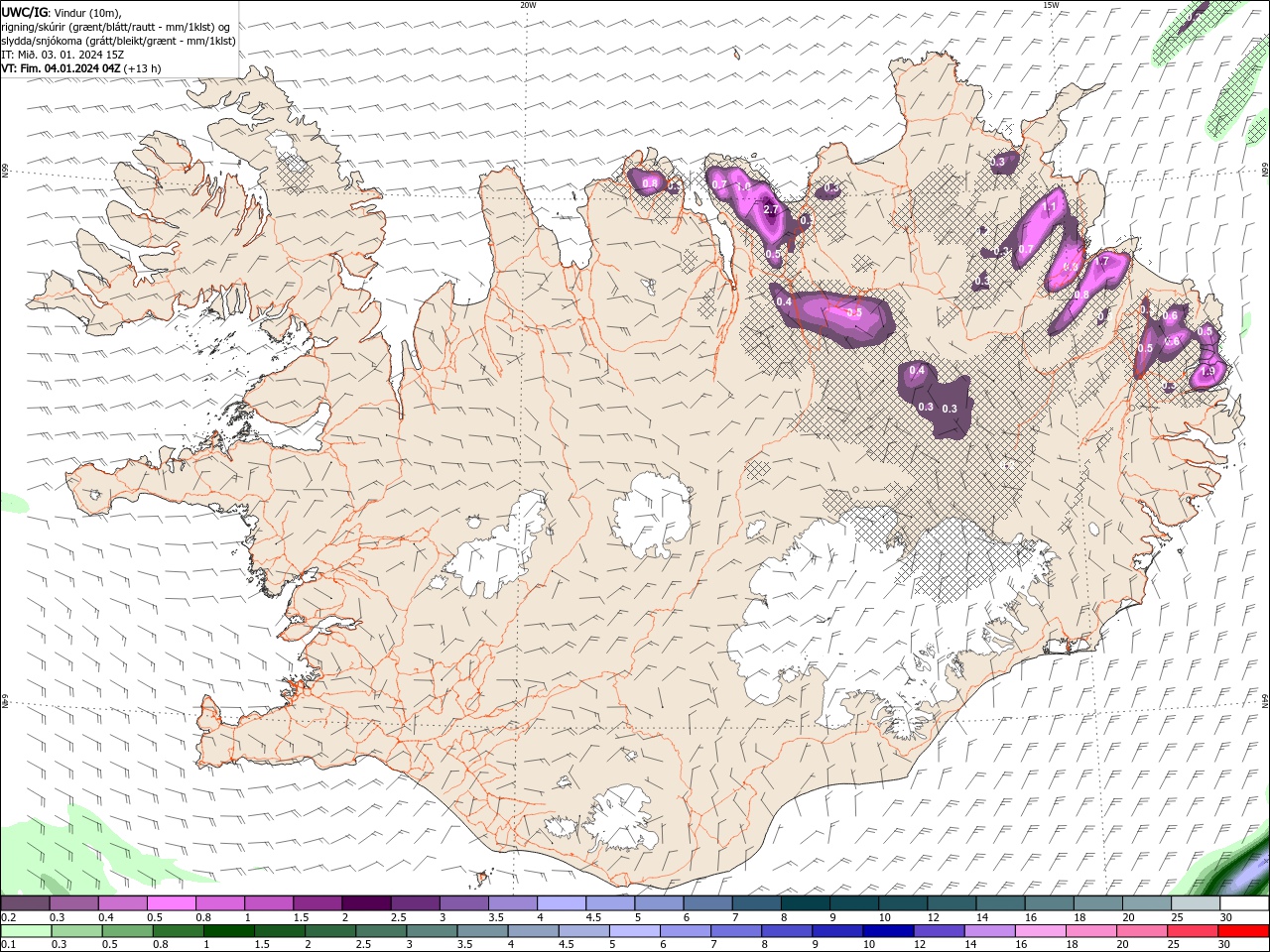1270x952 pixels.
Task: Click the 2.7 snowfall value on the map
Action: (x=772, y=208)
